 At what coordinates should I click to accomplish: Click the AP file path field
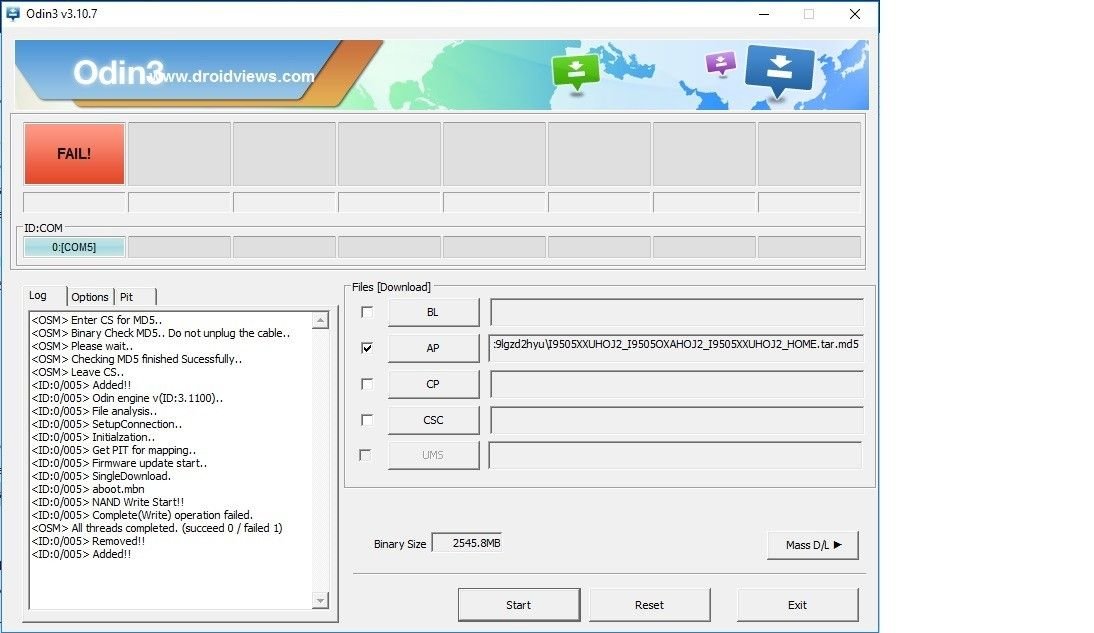(677, 348)
